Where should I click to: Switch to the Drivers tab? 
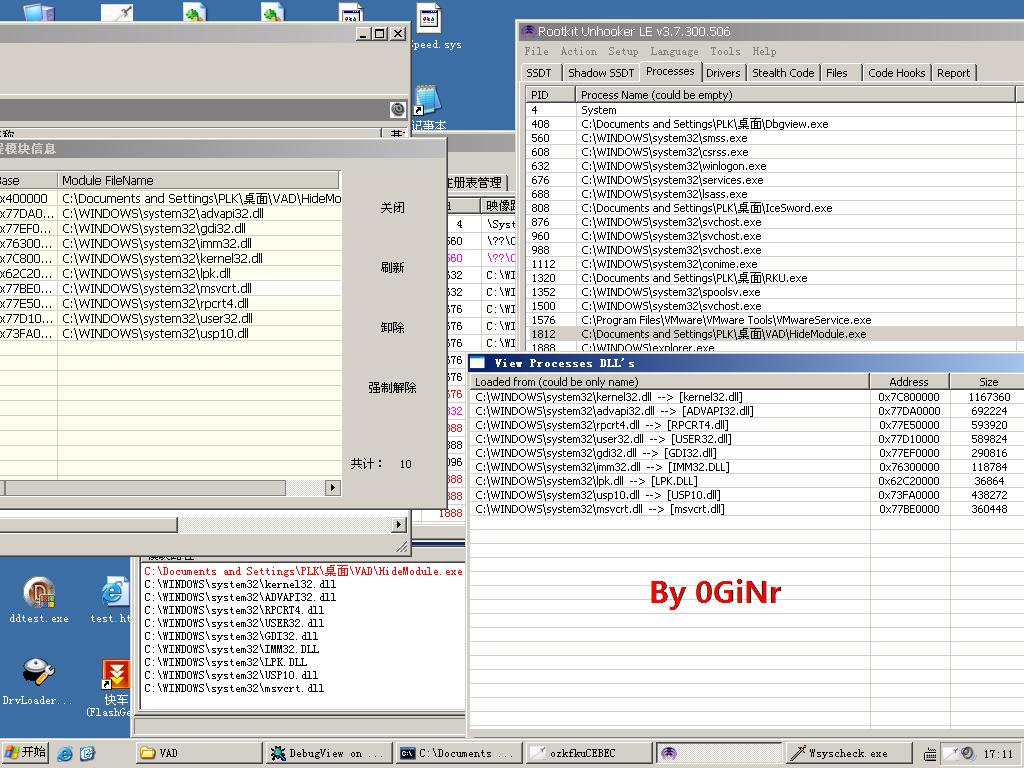pos(723,73)
